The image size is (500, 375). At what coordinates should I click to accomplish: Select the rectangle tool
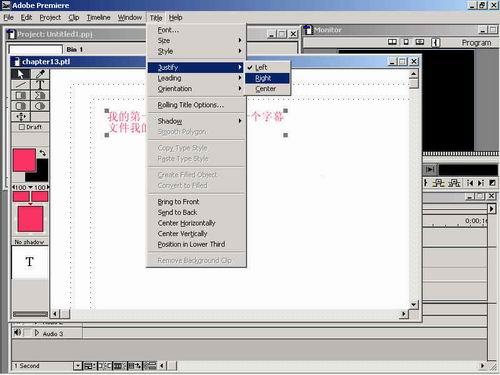click(21, 95)
